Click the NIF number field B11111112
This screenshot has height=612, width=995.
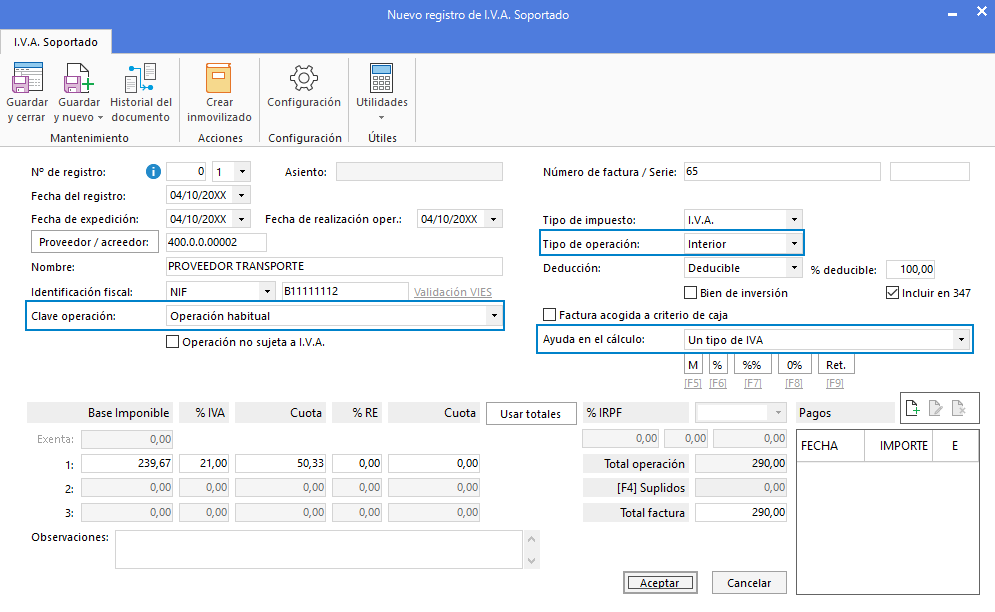345,291
